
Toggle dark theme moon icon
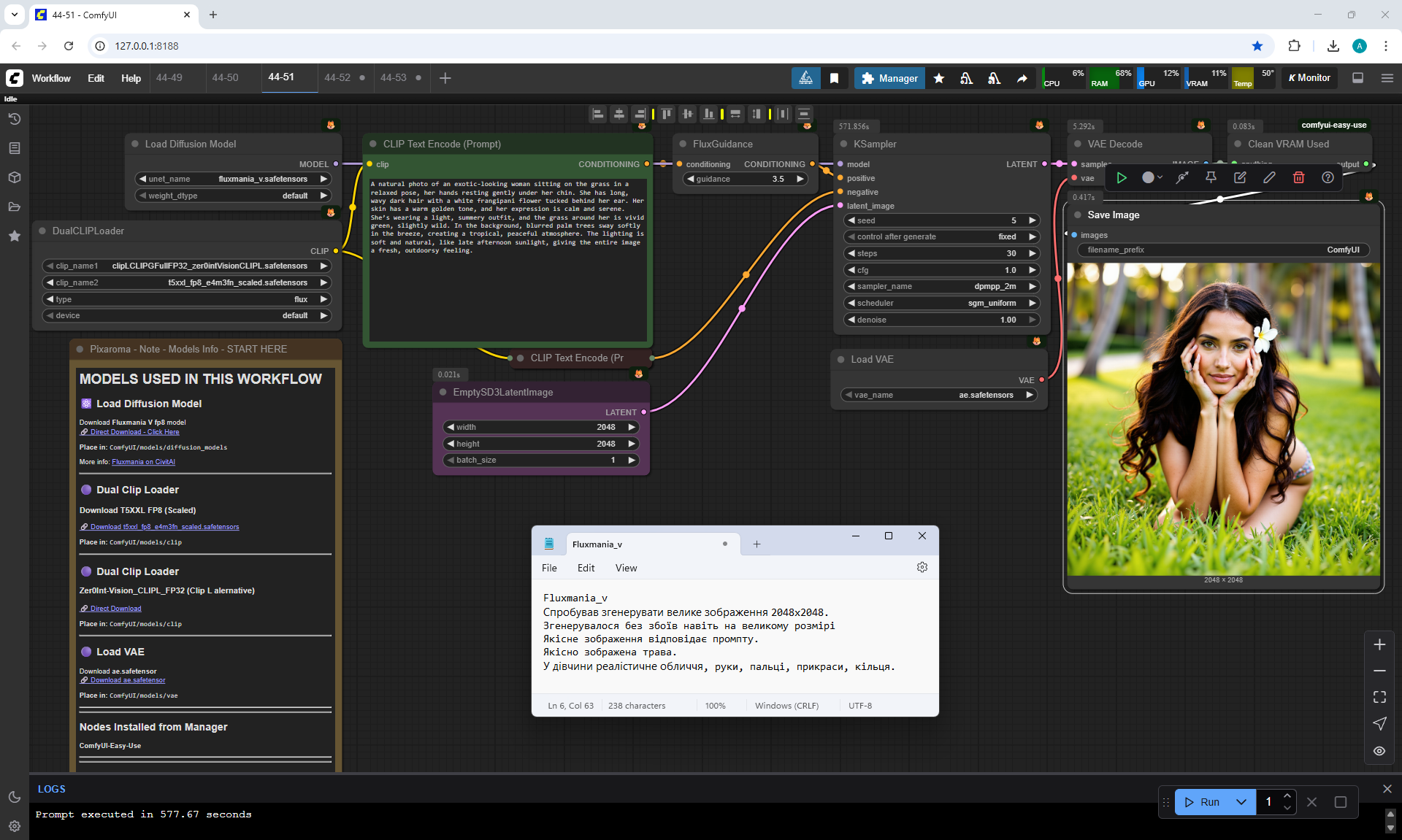pyautogui.click(x=14, y=797)
